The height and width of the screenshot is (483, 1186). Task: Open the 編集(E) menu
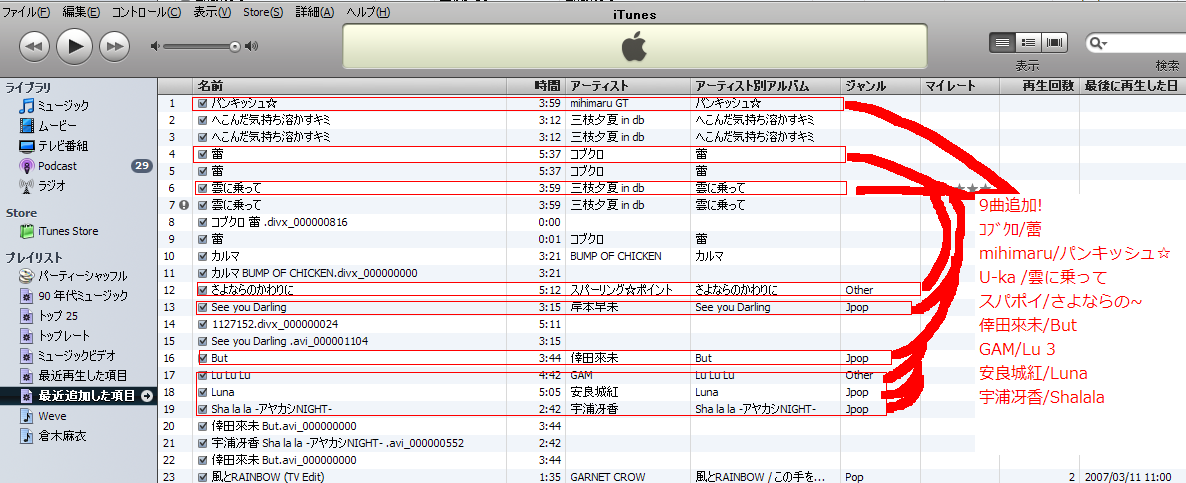[x=81, y=12]
